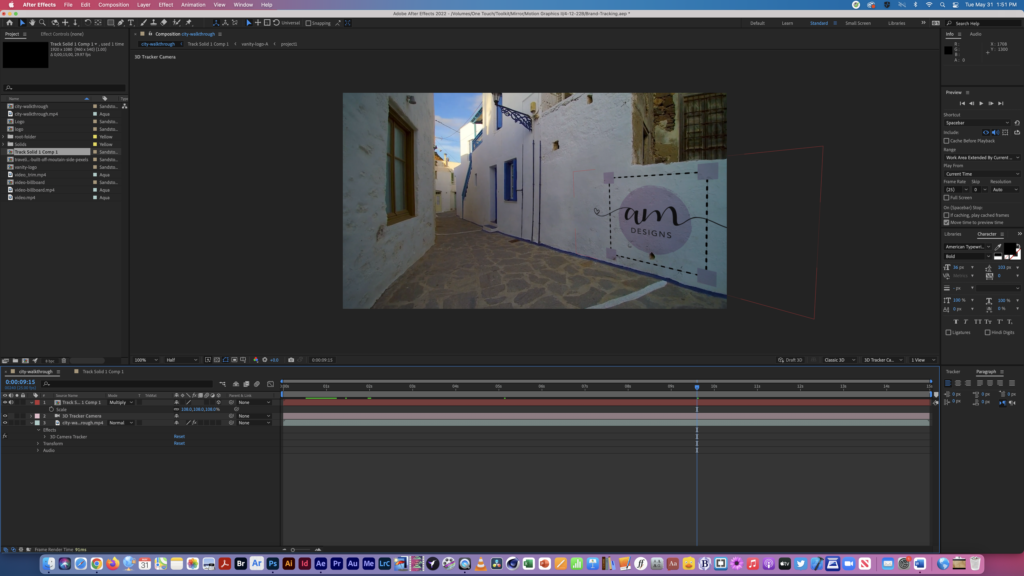This screenshot has height=576, width=1024.
Task: Switch to the Learn workspace
Action: [787, 23]
